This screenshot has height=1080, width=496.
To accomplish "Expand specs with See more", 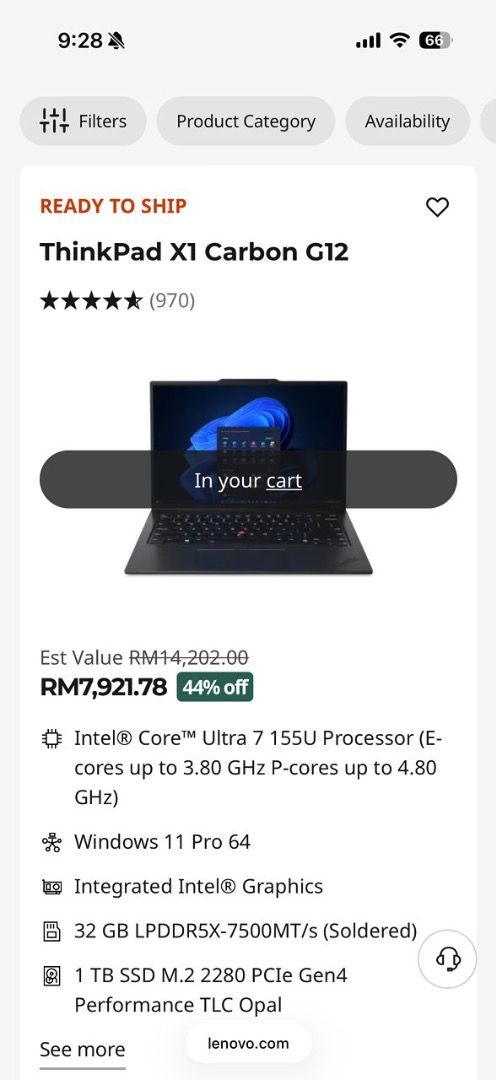I will coord(82,1050).
